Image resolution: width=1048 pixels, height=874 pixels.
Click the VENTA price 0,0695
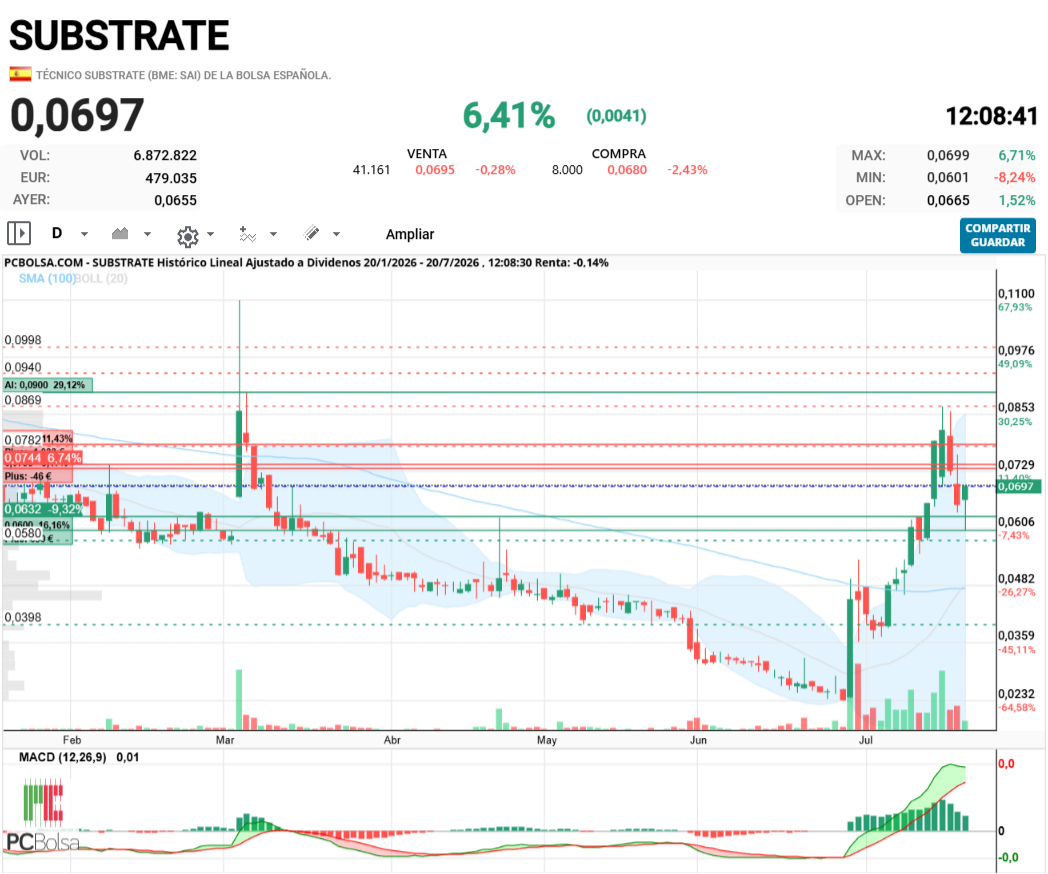coord(434,170)
